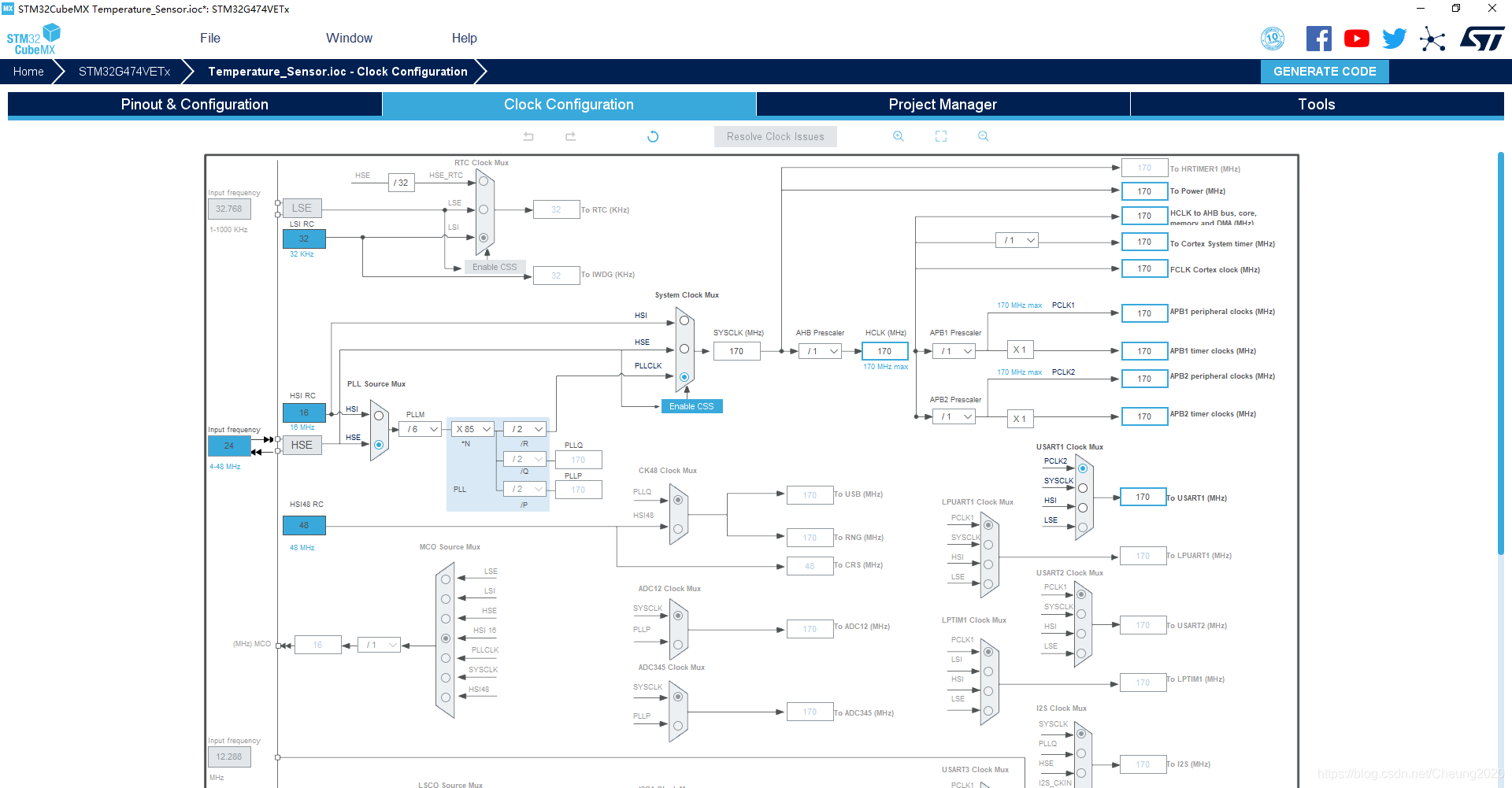
Task: Click the STM32CubeMX logo
Action: pos(34,39)
